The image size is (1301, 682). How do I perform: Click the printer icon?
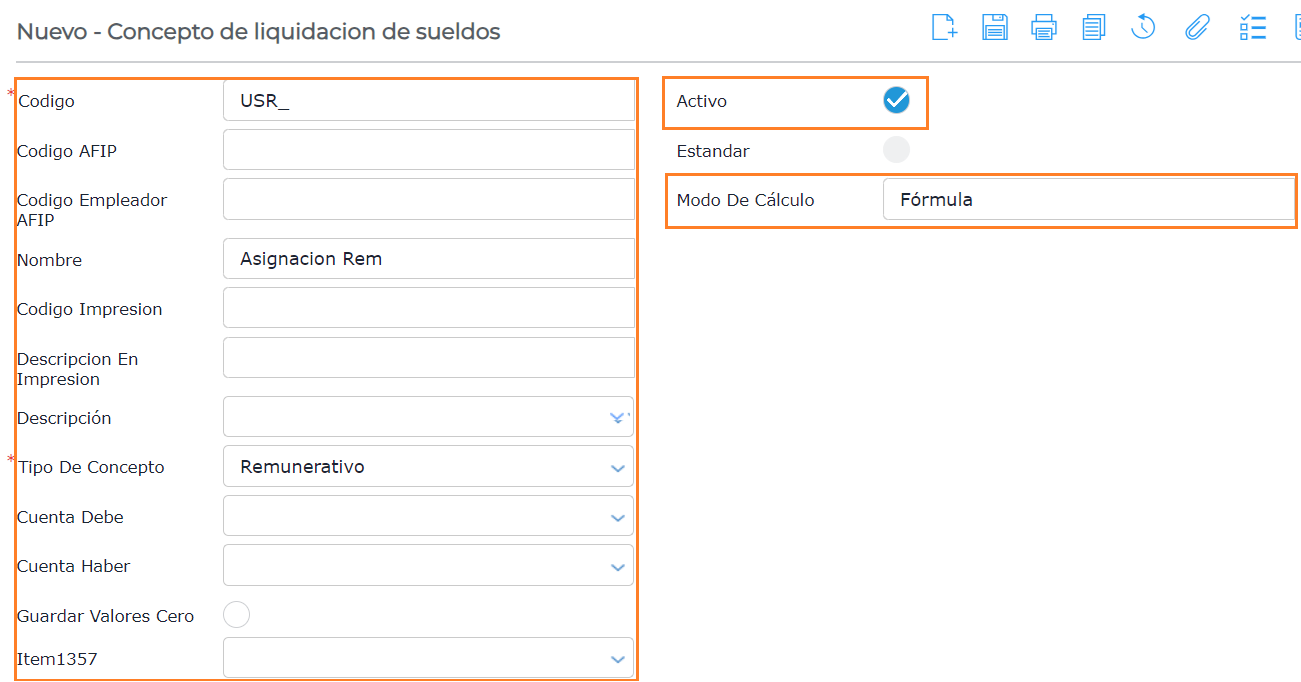point(1044,28)
